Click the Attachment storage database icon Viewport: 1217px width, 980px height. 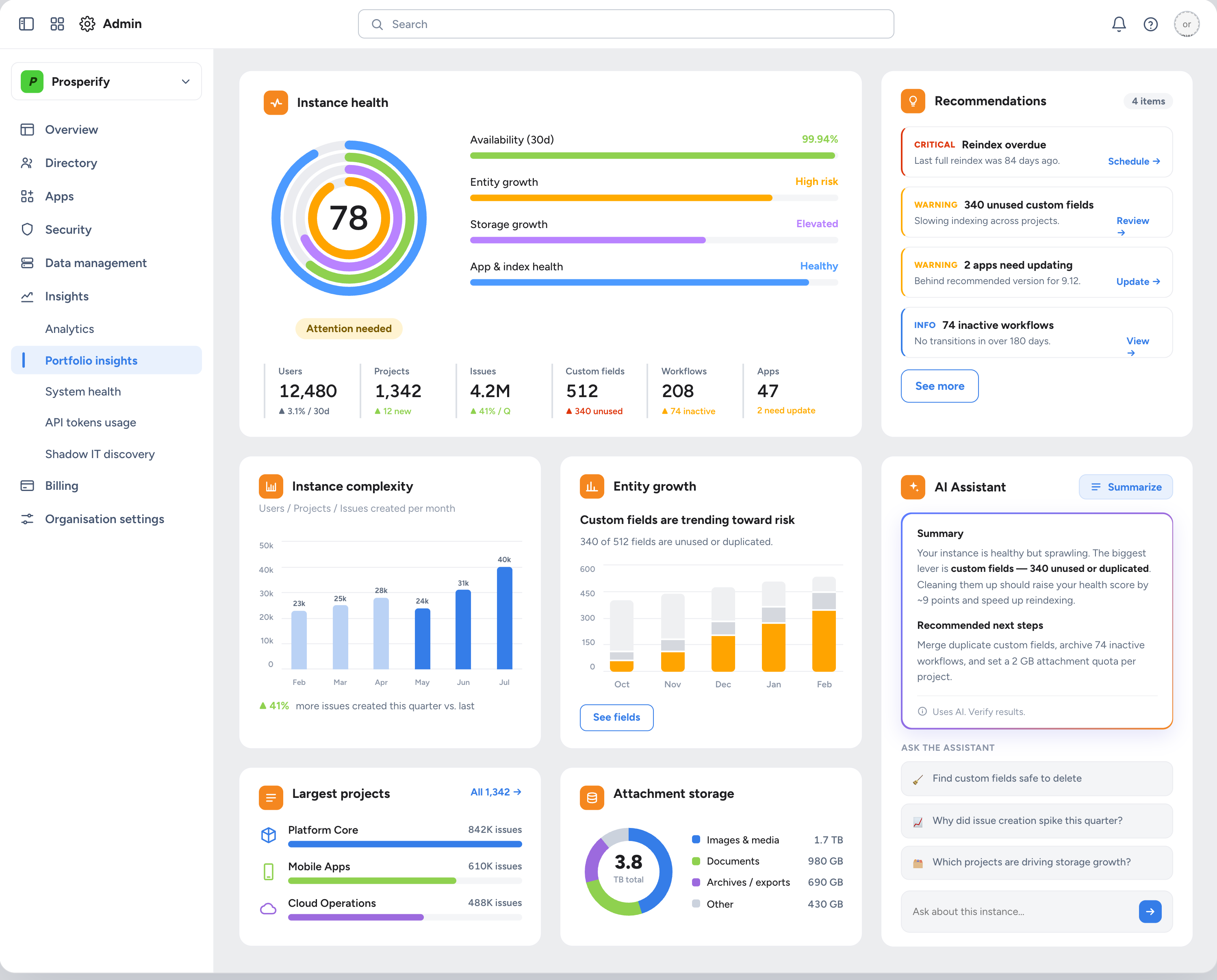(592, 797)
